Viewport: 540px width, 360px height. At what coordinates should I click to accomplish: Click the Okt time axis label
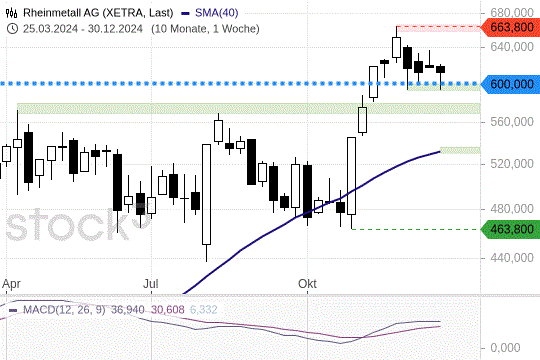click(307, 284)
